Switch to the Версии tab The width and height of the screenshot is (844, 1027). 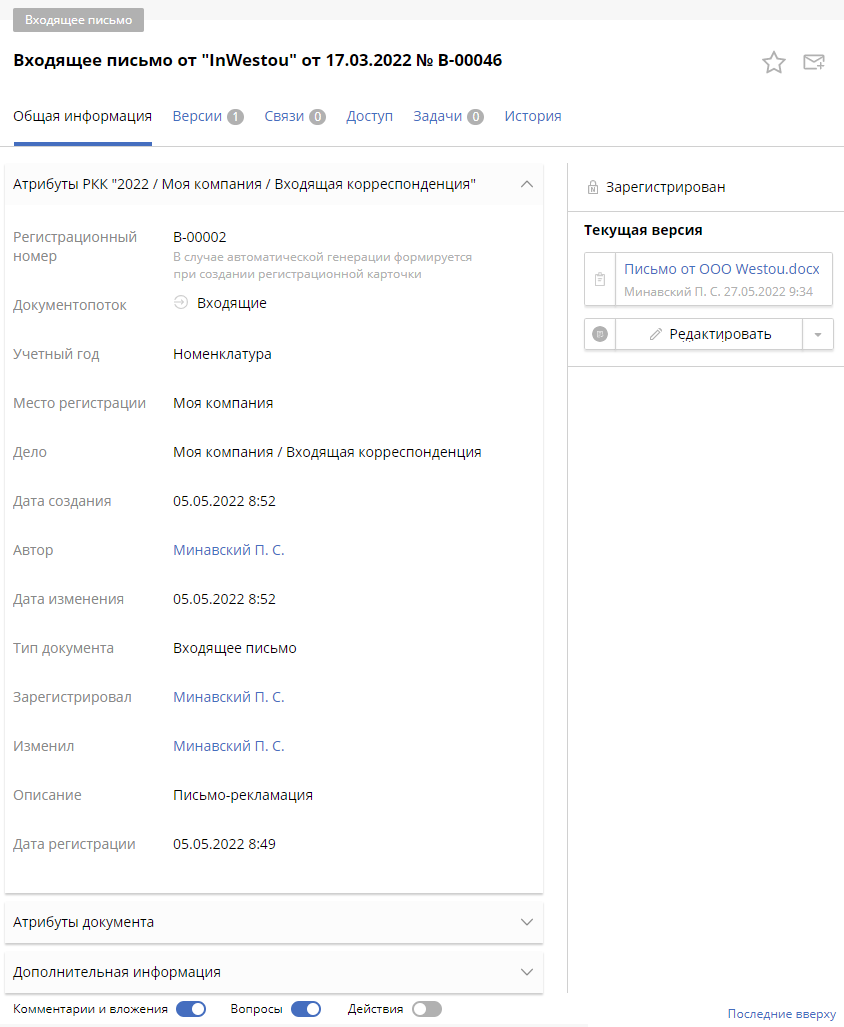[x=196, y=116]
